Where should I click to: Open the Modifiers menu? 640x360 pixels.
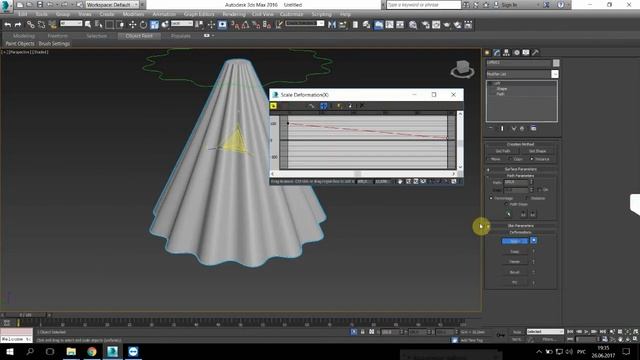coord(133,14)
